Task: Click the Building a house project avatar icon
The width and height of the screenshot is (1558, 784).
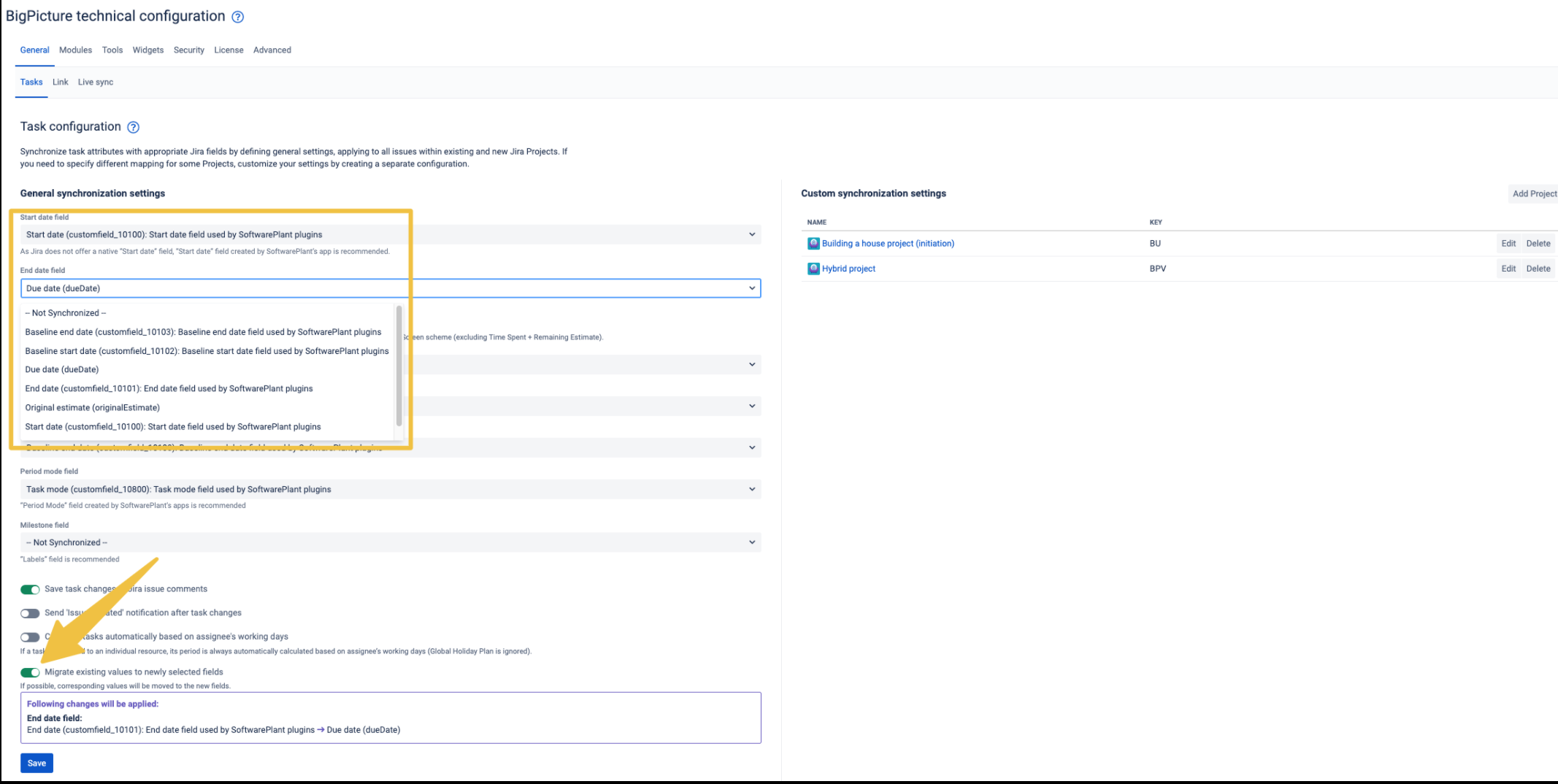Action: coord(813,243)
